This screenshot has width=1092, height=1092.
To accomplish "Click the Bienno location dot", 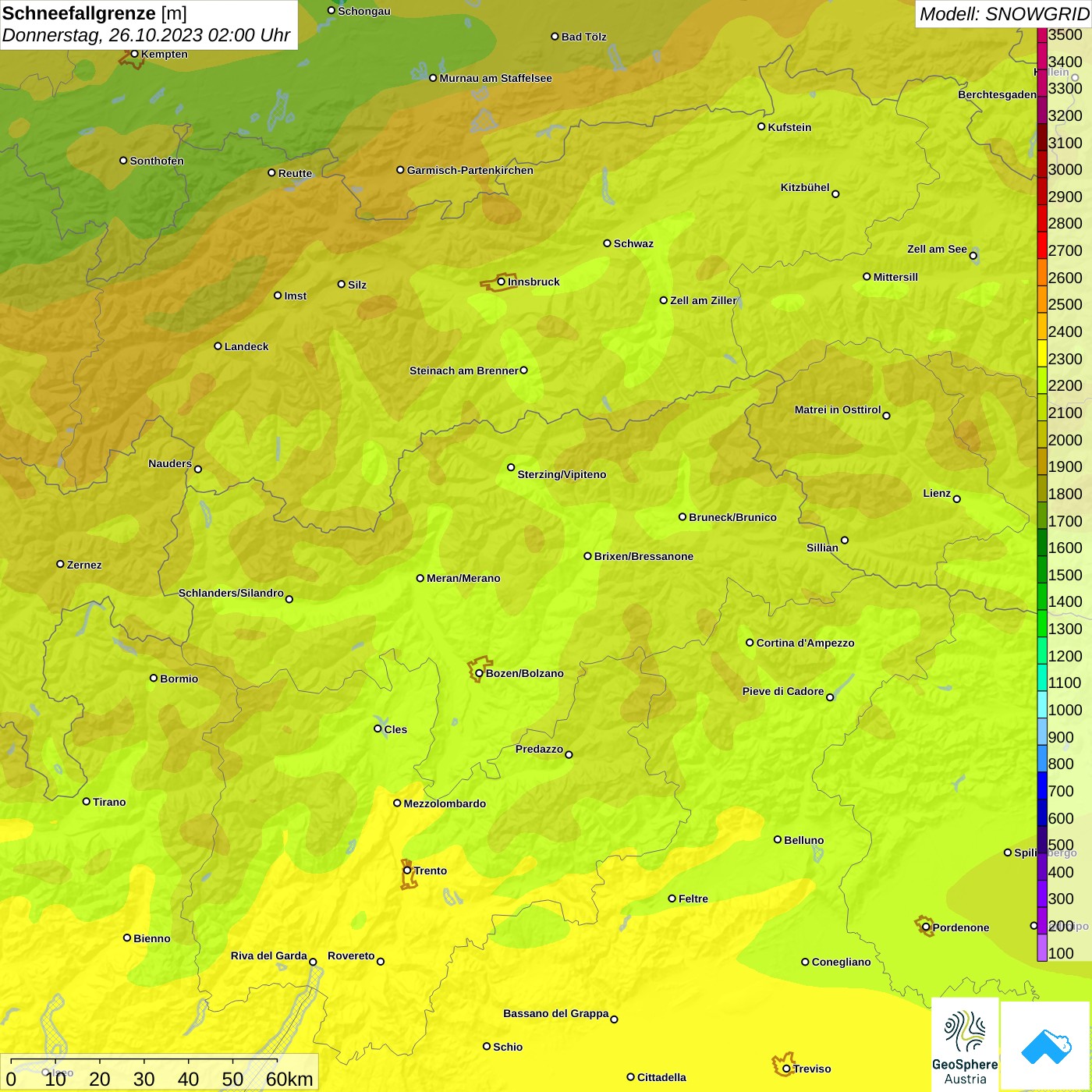I will (x=127, y=938).
